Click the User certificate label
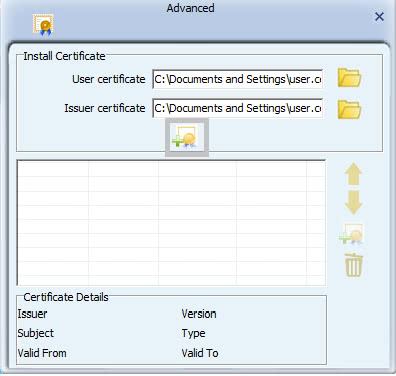The width and height of the screenshot is (396, 376). (x=109, y=79)
